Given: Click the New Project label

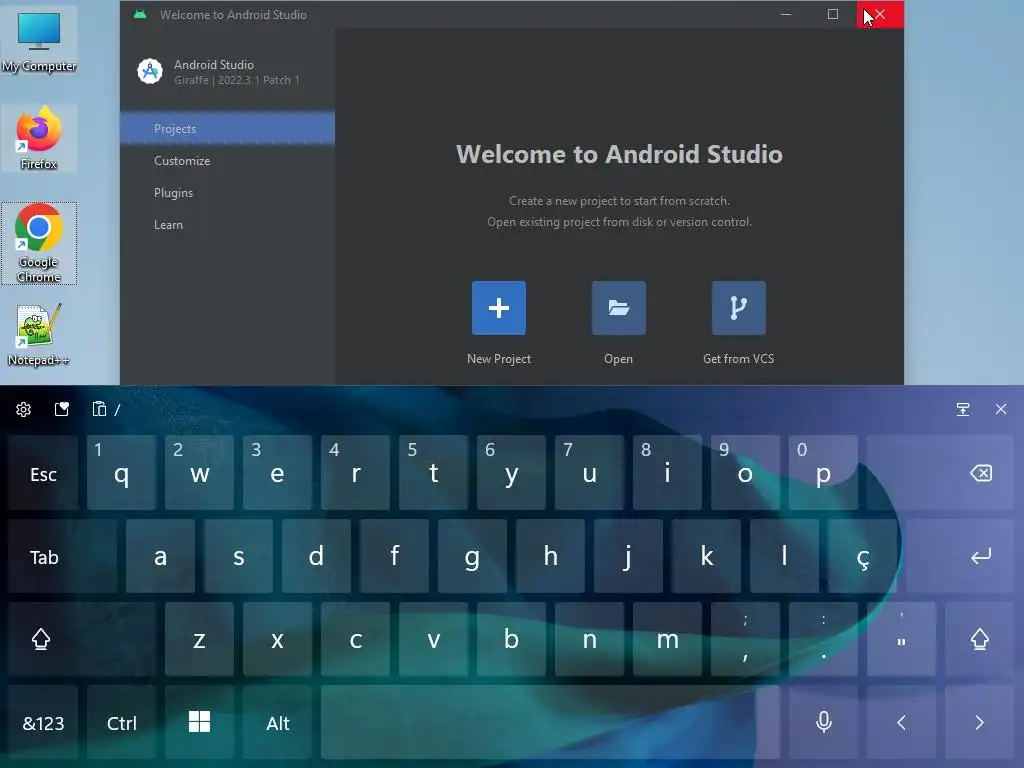Looking at the screenshot, I should point(499,359).
